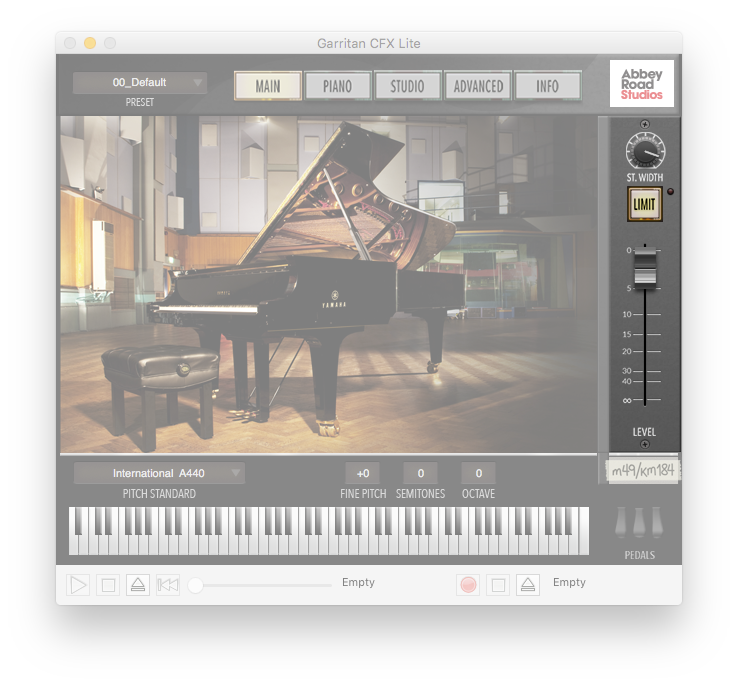Click the LEVEL label
The height and width of the screenshot is (685, 738).
644,432
